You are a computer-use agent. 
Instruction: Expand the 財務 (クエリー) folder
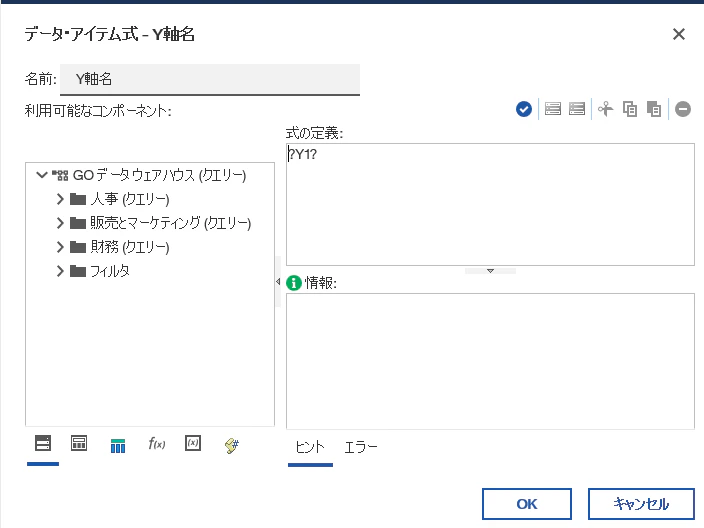point(60,247)
